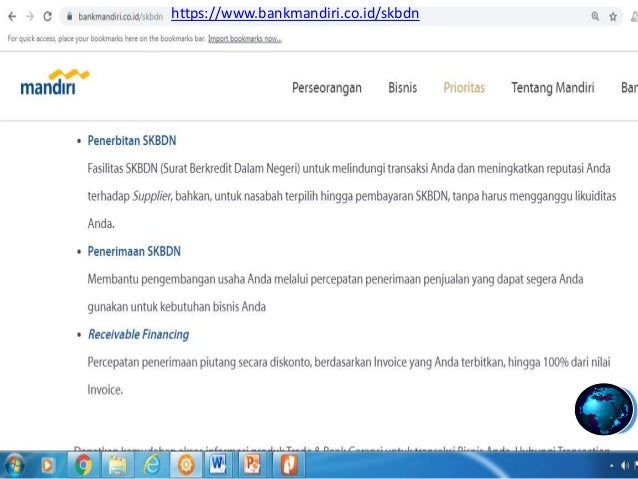Viewport: 638px width, 479px height.
Task: Show hidden tray icons arrow
Action: (x=612, y=465)
